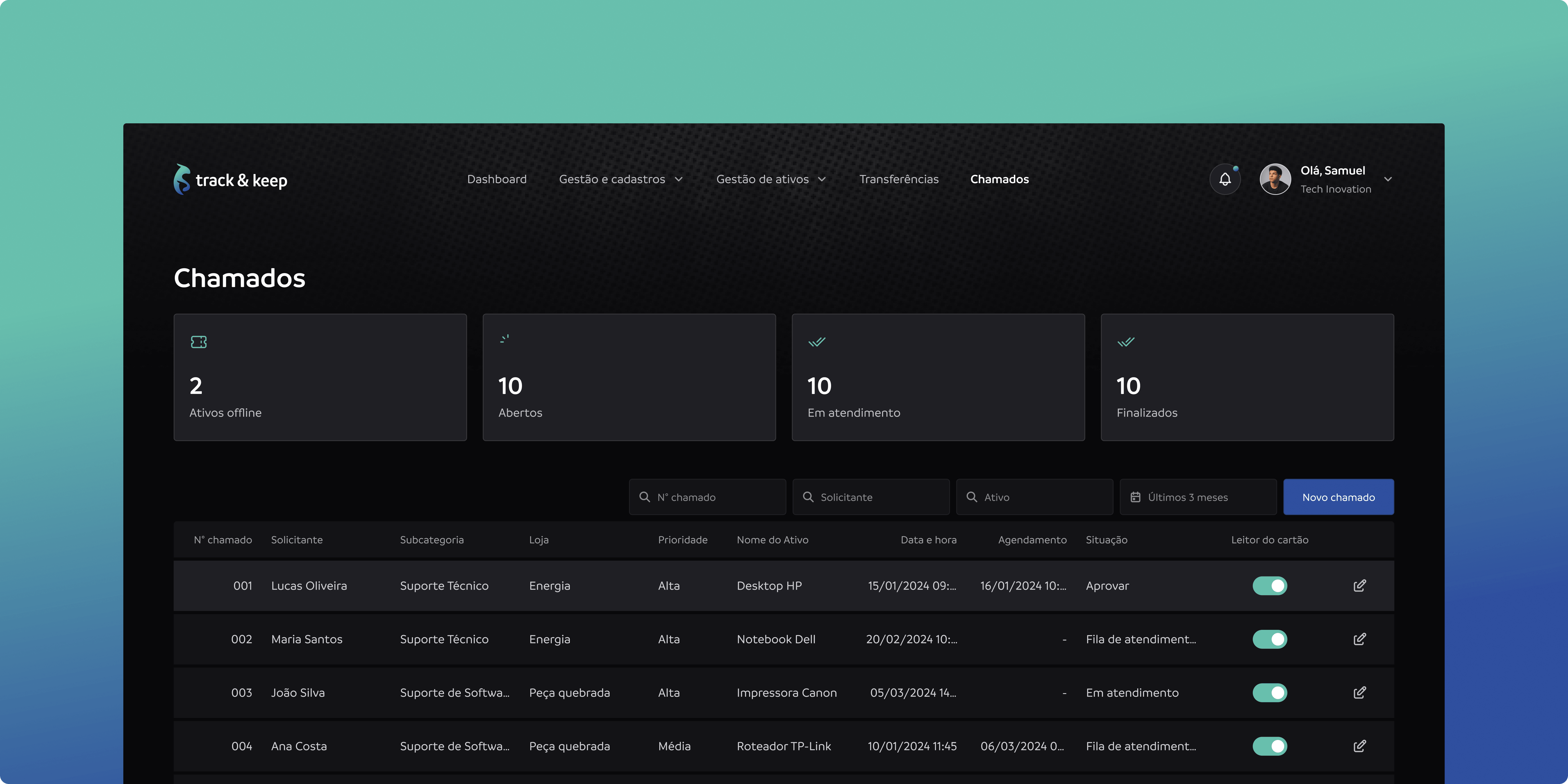
Task: Edit chamado 002 Maria Santos
Action: click(x=1359, y=639)
